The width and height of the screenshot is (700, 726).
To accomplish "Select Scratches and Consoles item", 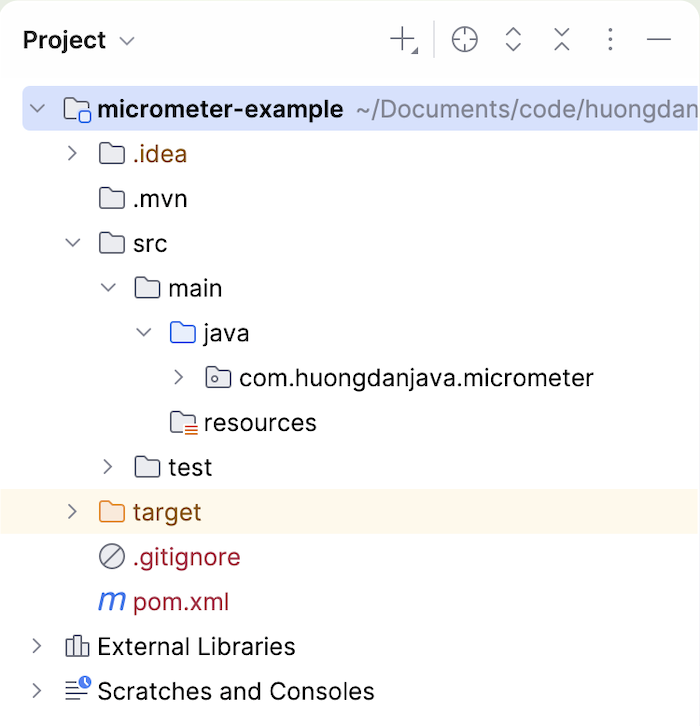I will coord(235,691).
